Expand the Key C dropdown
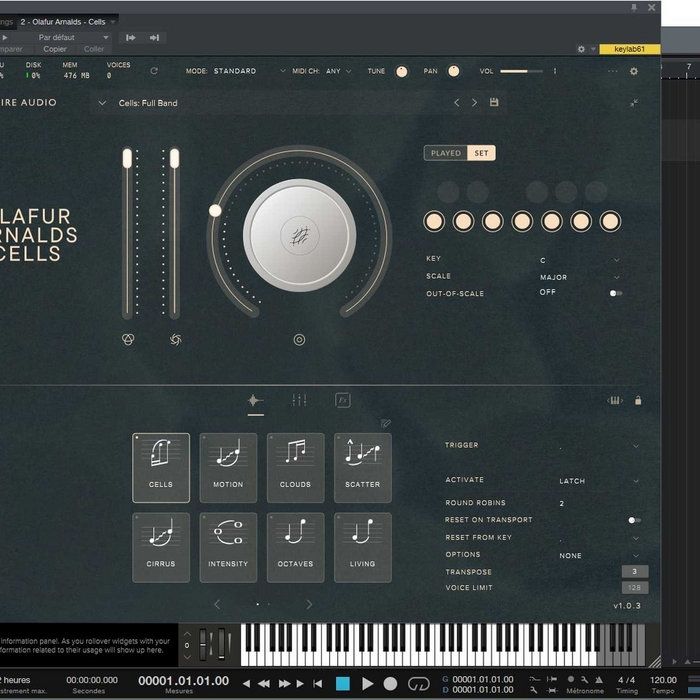Viewport: 700px width, 700px height. coord(579,260)
